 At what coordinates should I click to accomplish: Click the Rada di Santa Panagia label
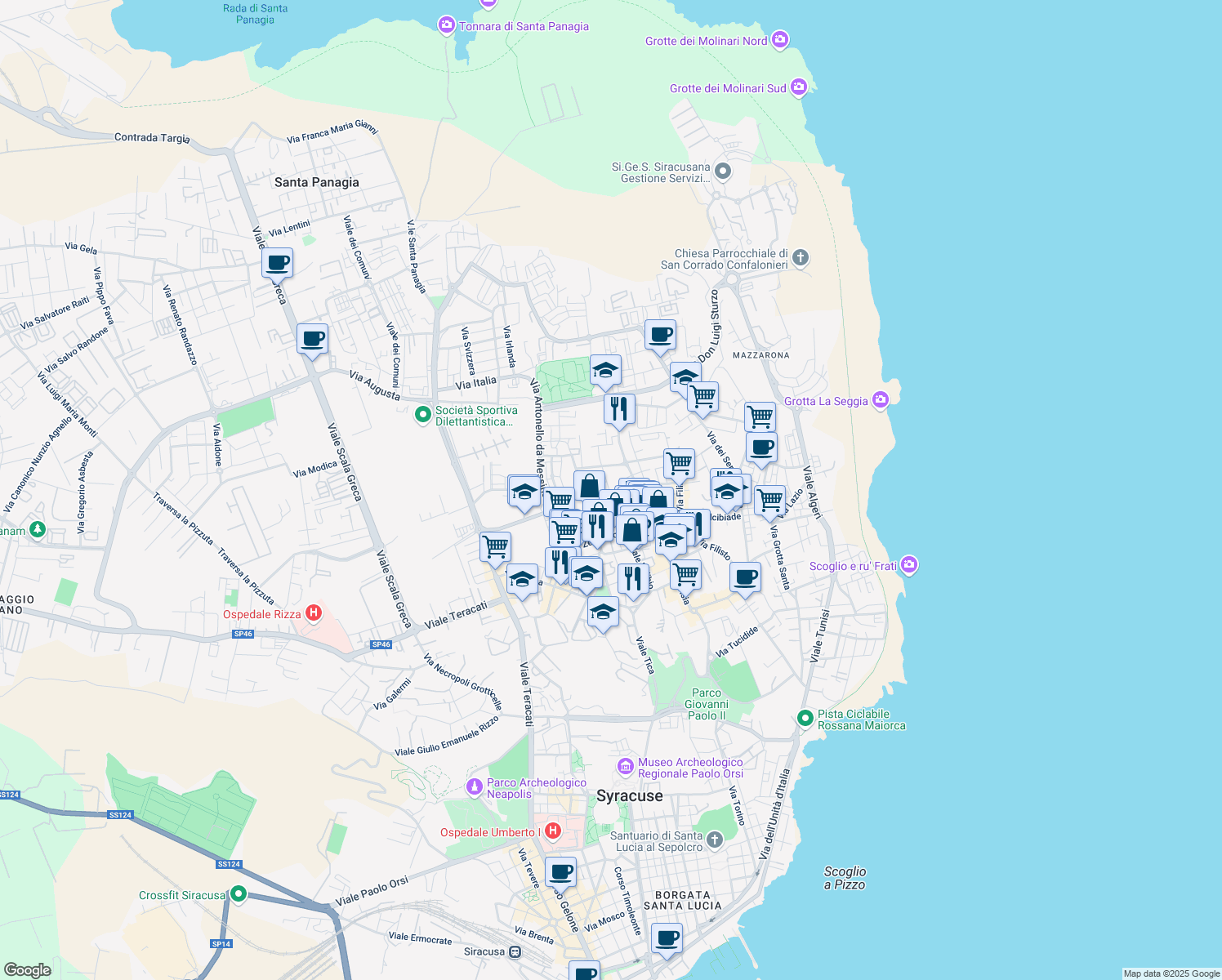[x=256, y=14]
